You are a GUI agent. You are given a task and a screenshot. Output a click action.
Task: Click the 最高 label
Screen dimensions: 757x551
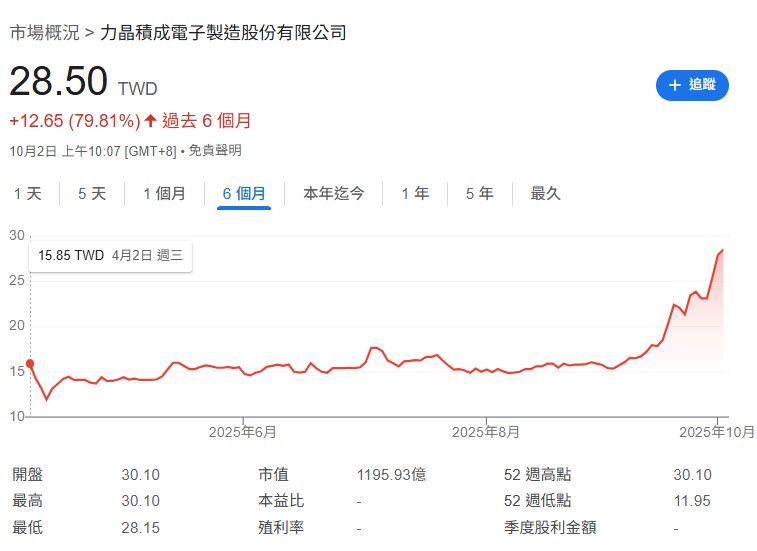point(28,501)
